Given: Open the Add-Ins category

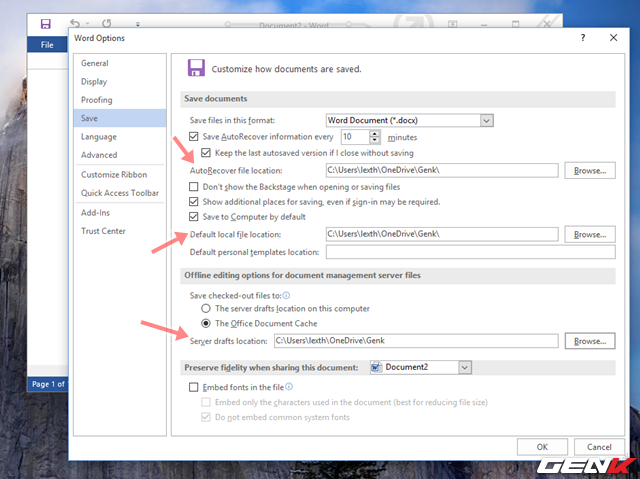Looking at the screenshot, I should tap(120, 213).
